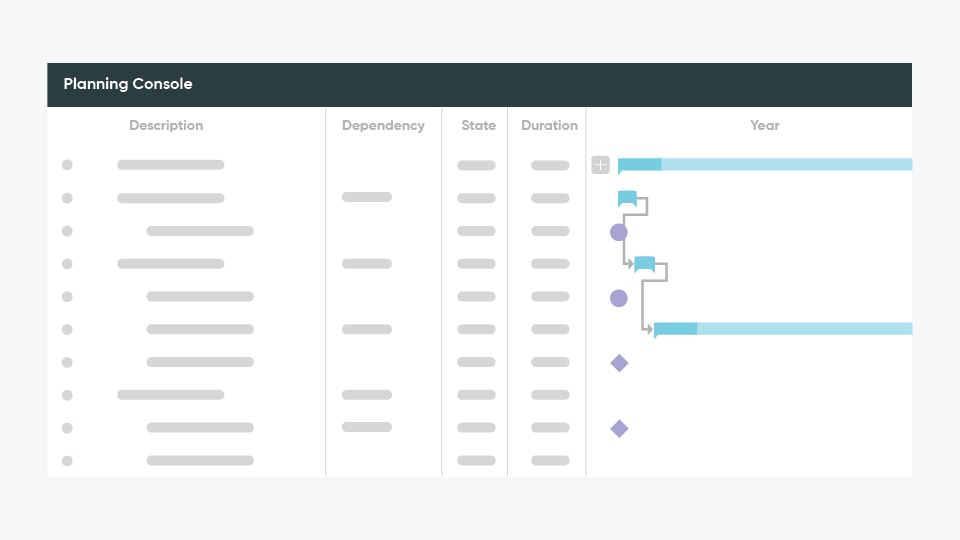Click the State column header
The width and height of the screenshot is (960, 540).
pos(478,126)
